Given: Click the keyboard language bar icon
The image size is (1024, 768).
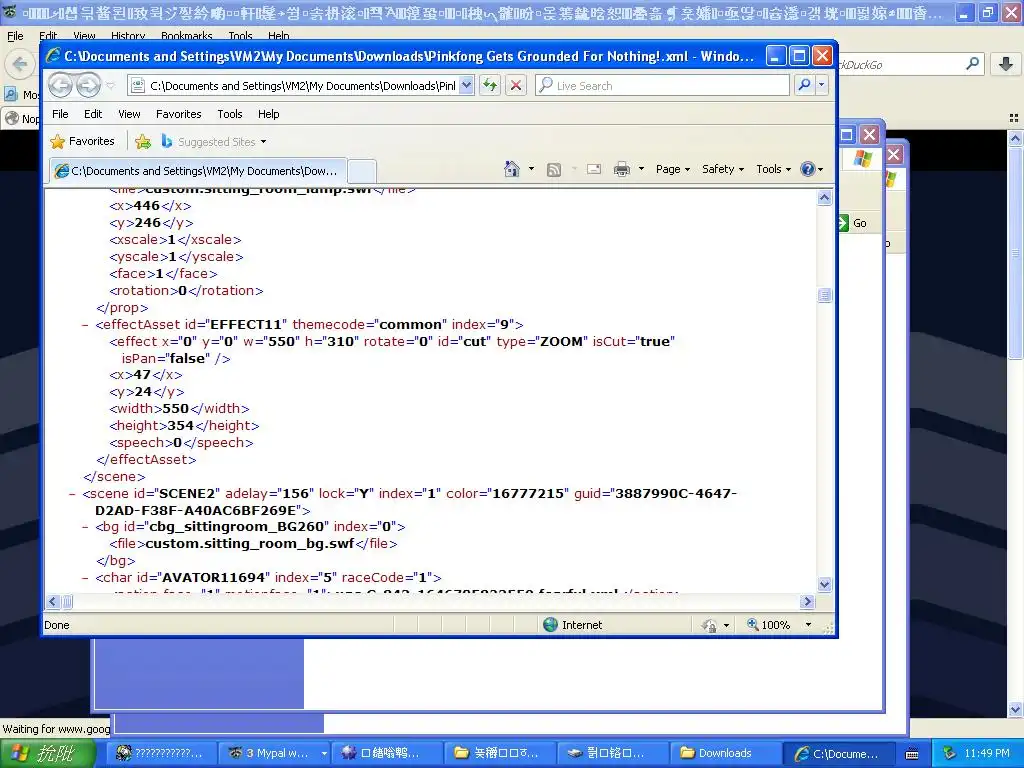Looking at the screenshot, I should coord(912,754).
